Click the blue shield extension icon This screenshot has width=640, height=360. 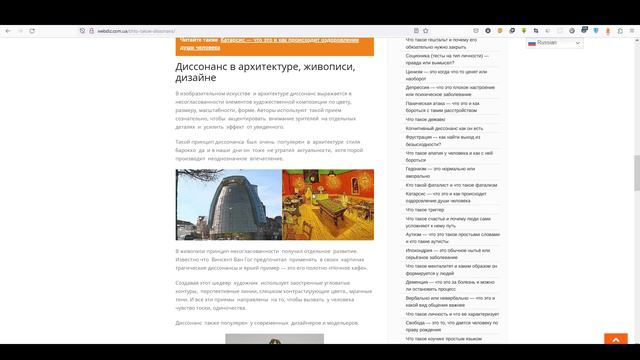(596, 31)
